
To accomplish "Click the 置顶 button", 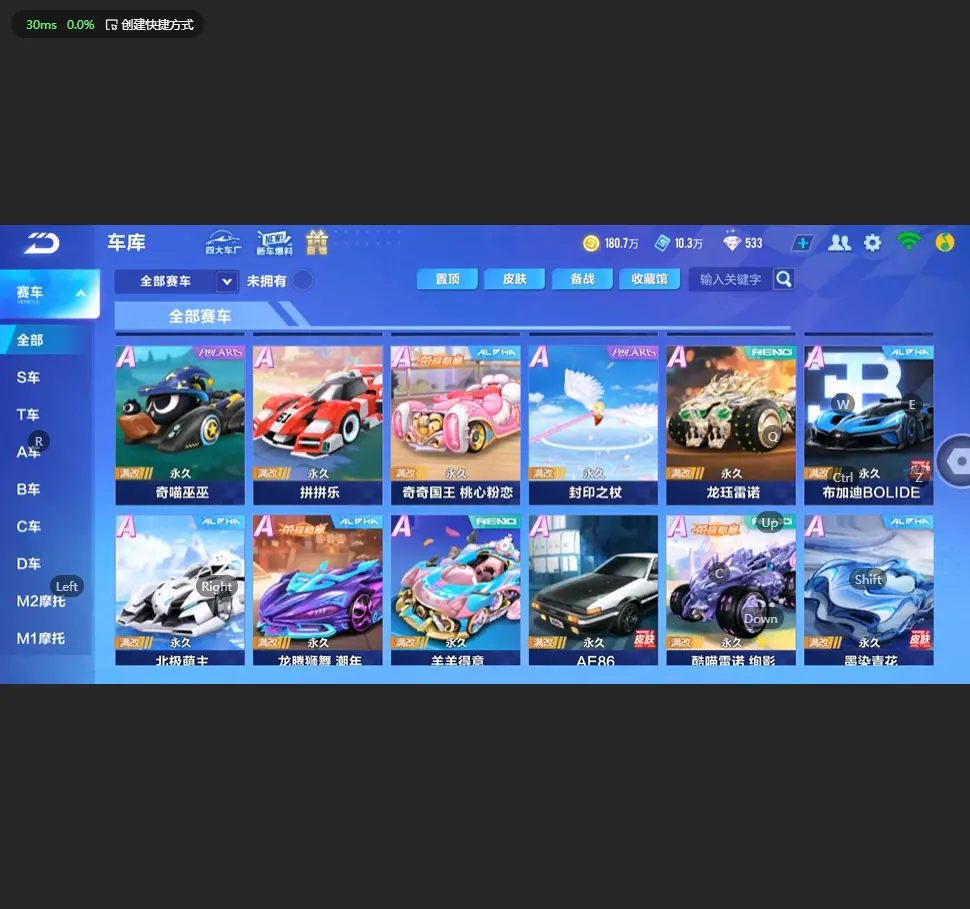I will tap(447, 279).
